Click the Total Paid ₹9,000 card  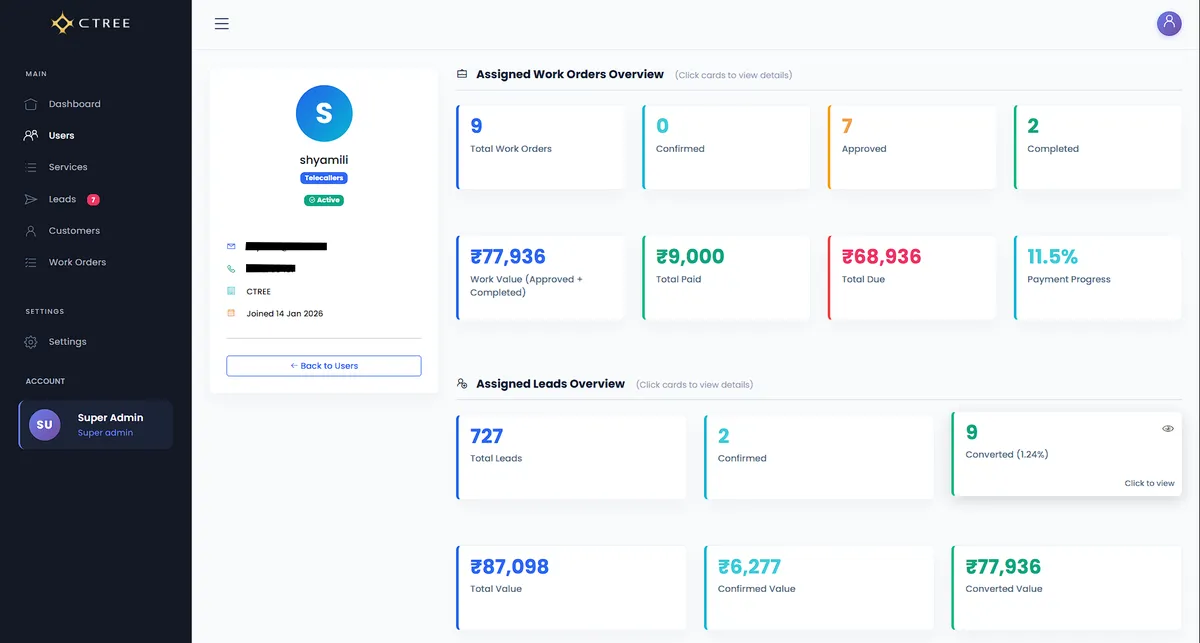pyautogui.click(x=726, y=278)
